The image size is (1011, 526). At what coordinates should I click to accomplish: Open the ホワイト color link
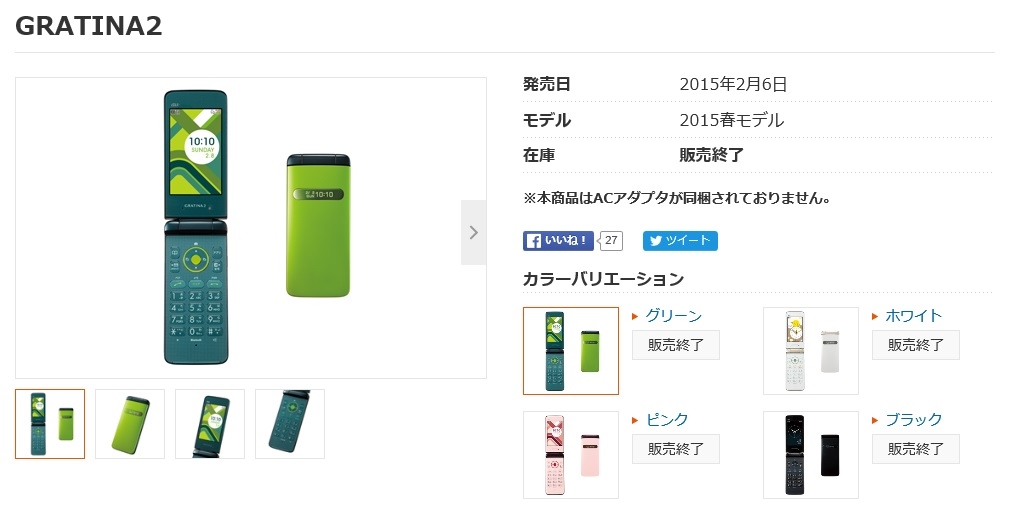913,316
